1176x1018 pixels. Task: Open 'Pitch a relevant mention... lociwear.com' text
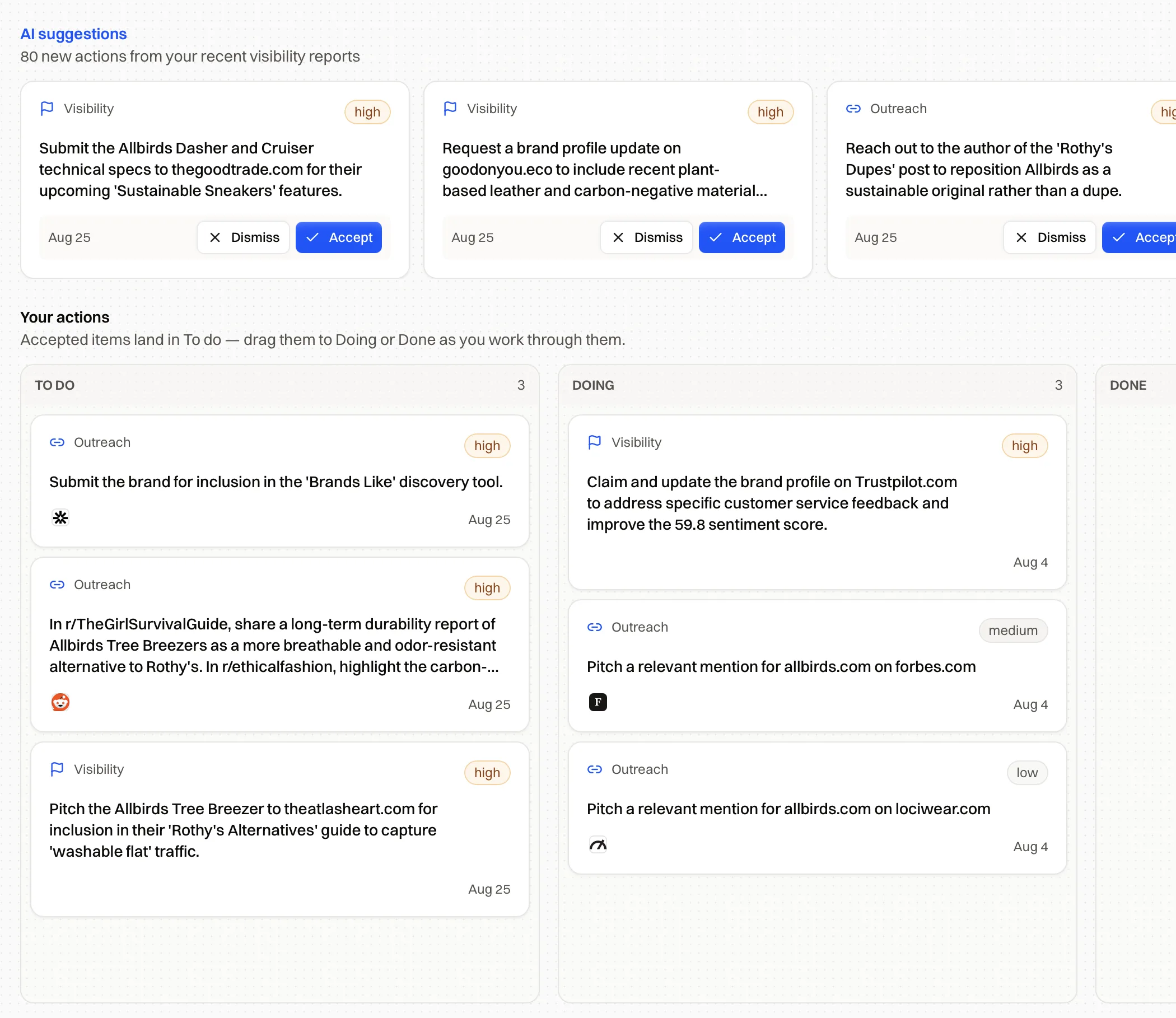click(788, 809)
